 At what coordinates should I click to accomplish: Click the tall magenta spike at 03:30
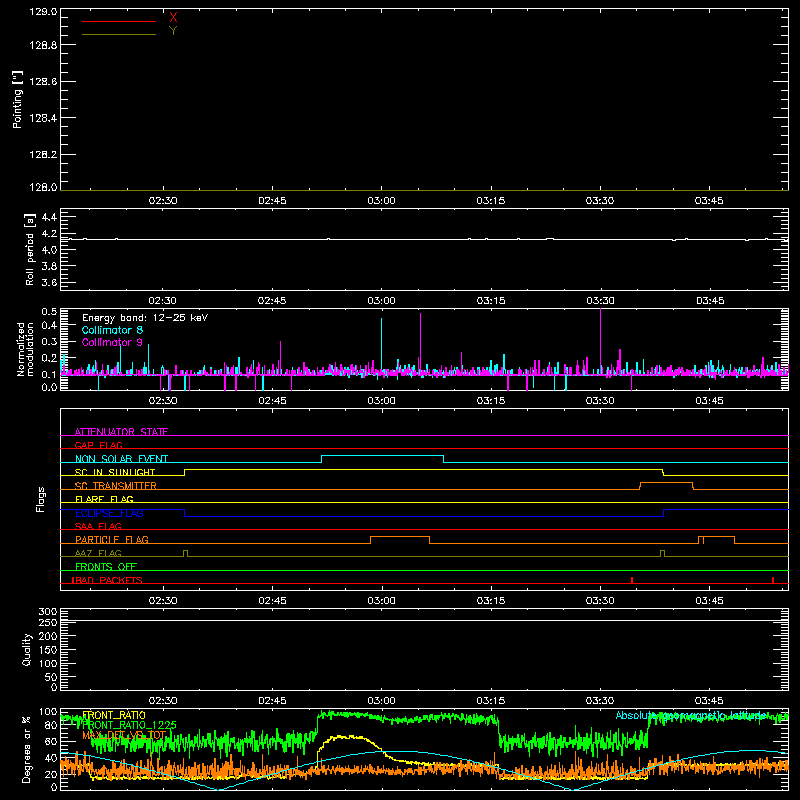601,342
